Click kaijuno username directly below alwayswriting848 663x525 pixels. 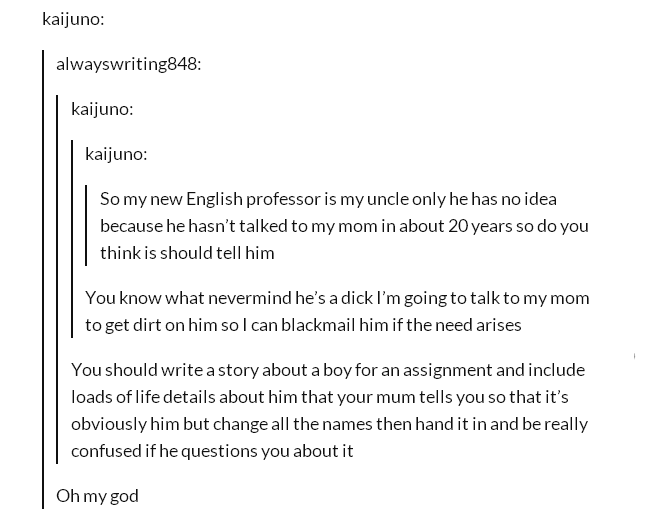[100, 109]
